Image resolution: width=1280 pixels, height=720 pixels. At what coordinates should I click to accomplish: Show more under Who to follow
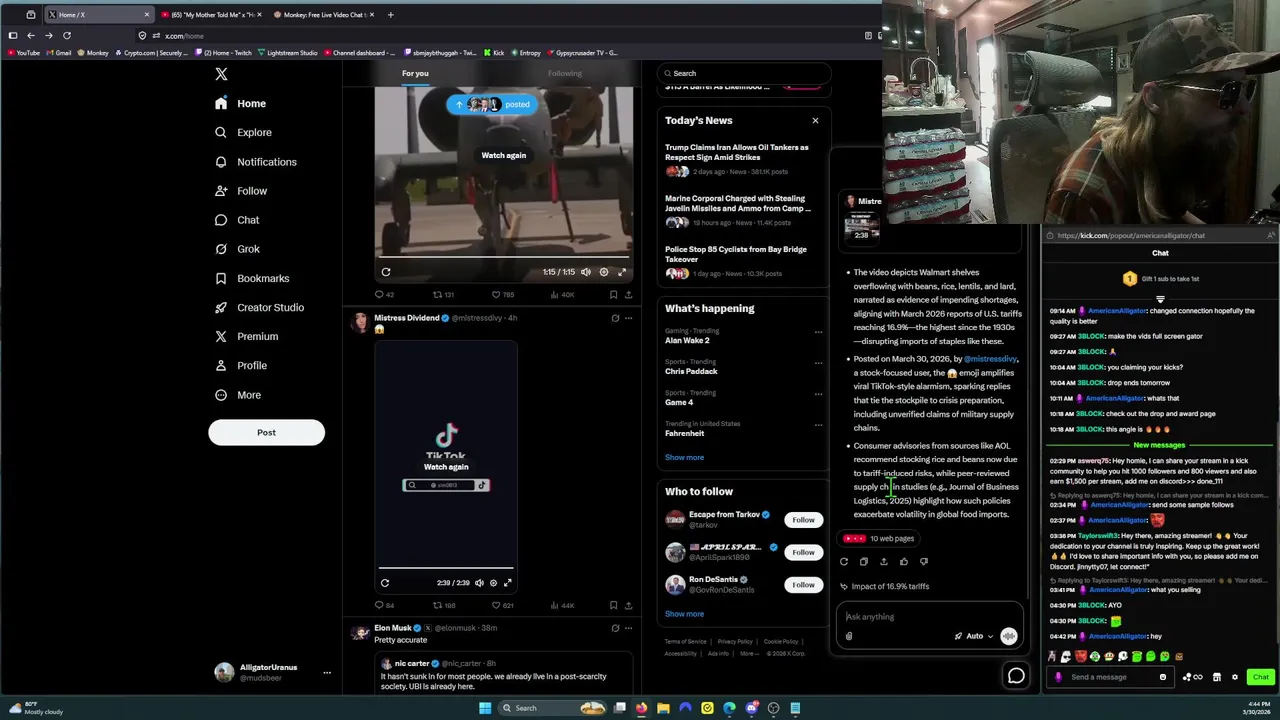click(684, 614)
